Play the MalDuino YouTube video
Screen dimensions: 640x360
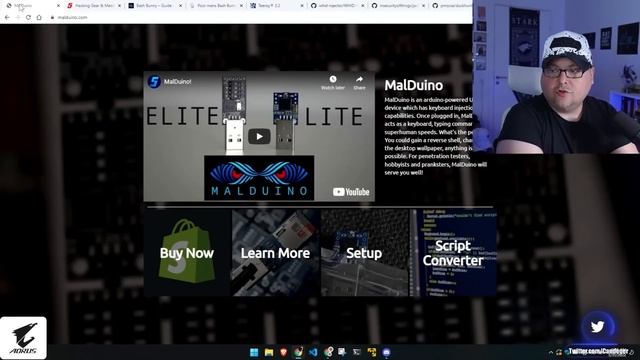259,136
